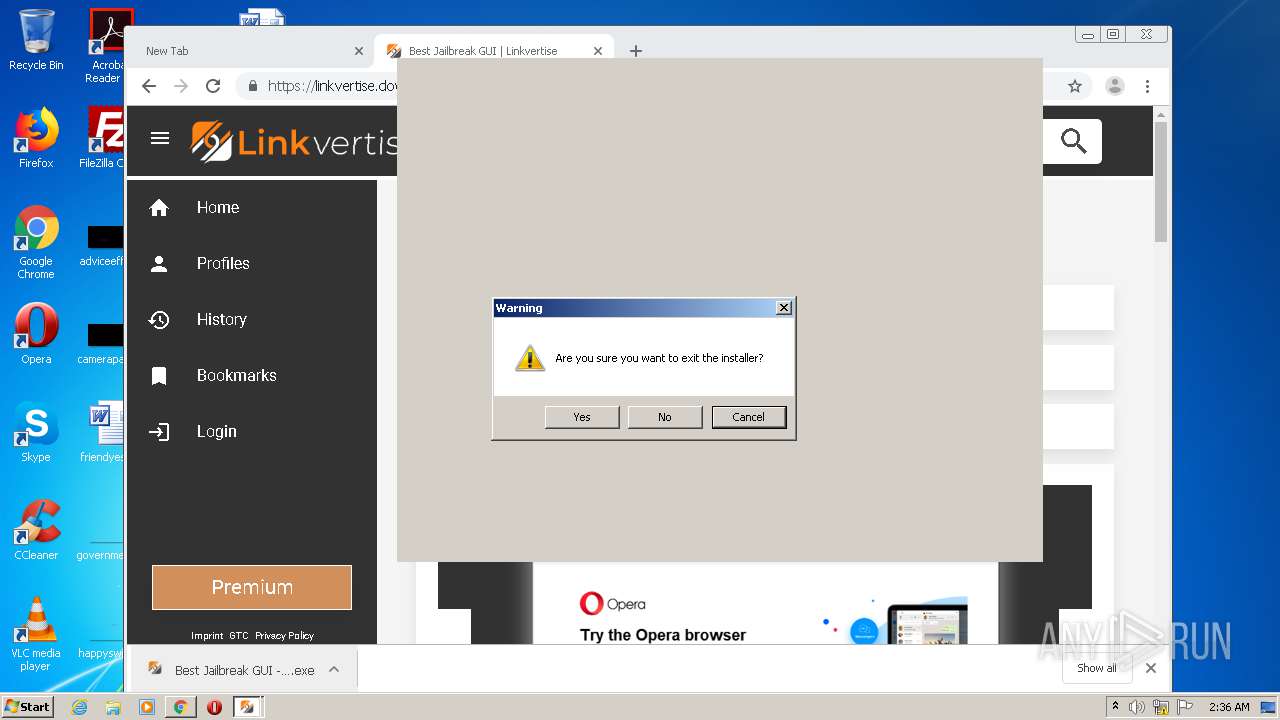Open Opera desktop shortcut
Viewport: 1280px width, 720px height.
coord(36,334)
